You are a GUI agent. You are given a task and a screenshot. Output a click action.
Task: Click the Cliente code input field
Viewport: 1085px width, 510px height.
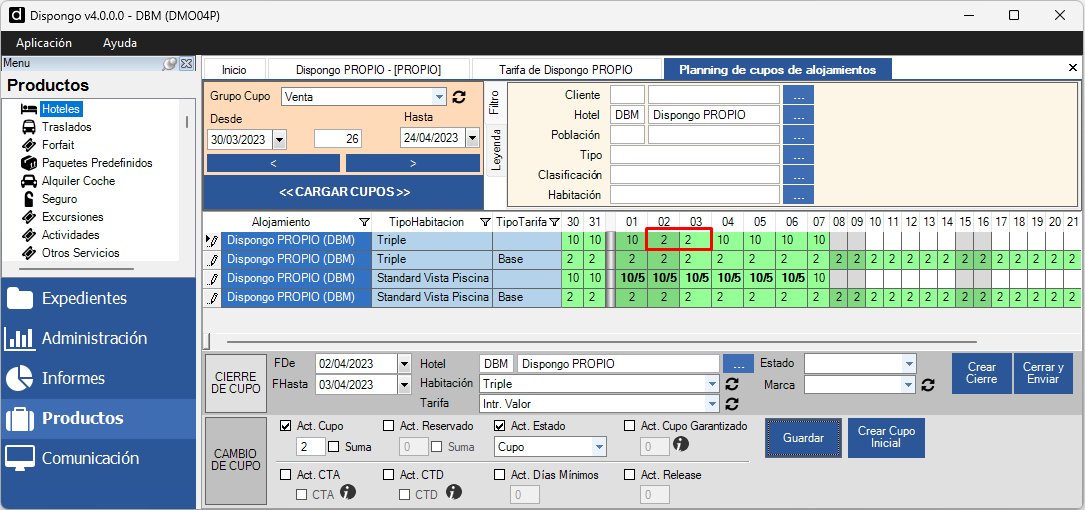[x=627, y=95]
